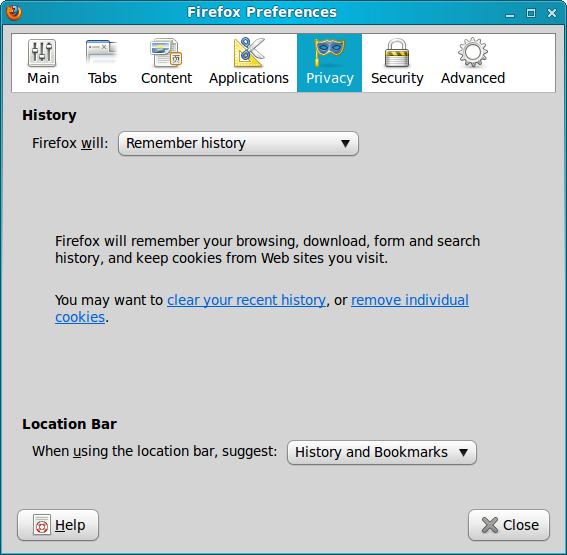This screenshot has height=555, width=567.
Task: Switch to the Advanced tab label
Action: coord(473,78)
